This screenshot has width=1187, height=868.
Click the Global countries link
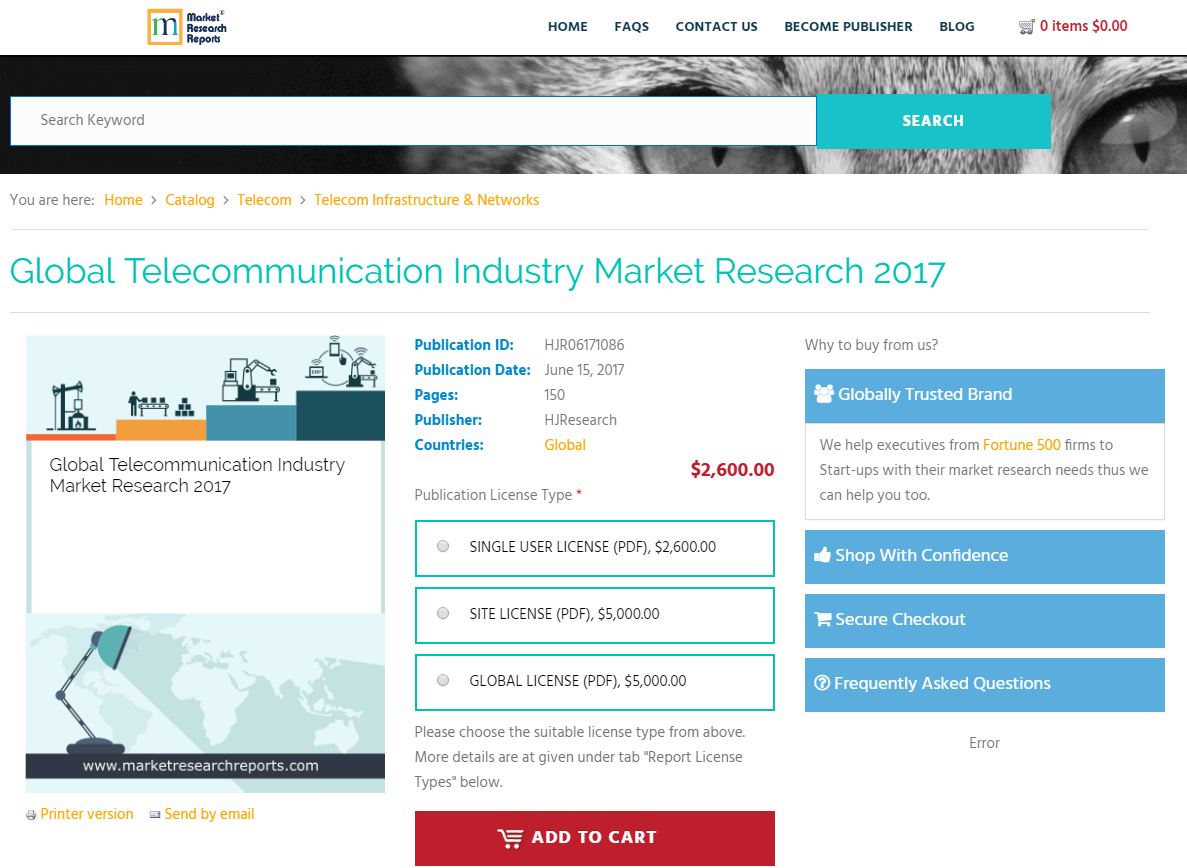point(565,445)
